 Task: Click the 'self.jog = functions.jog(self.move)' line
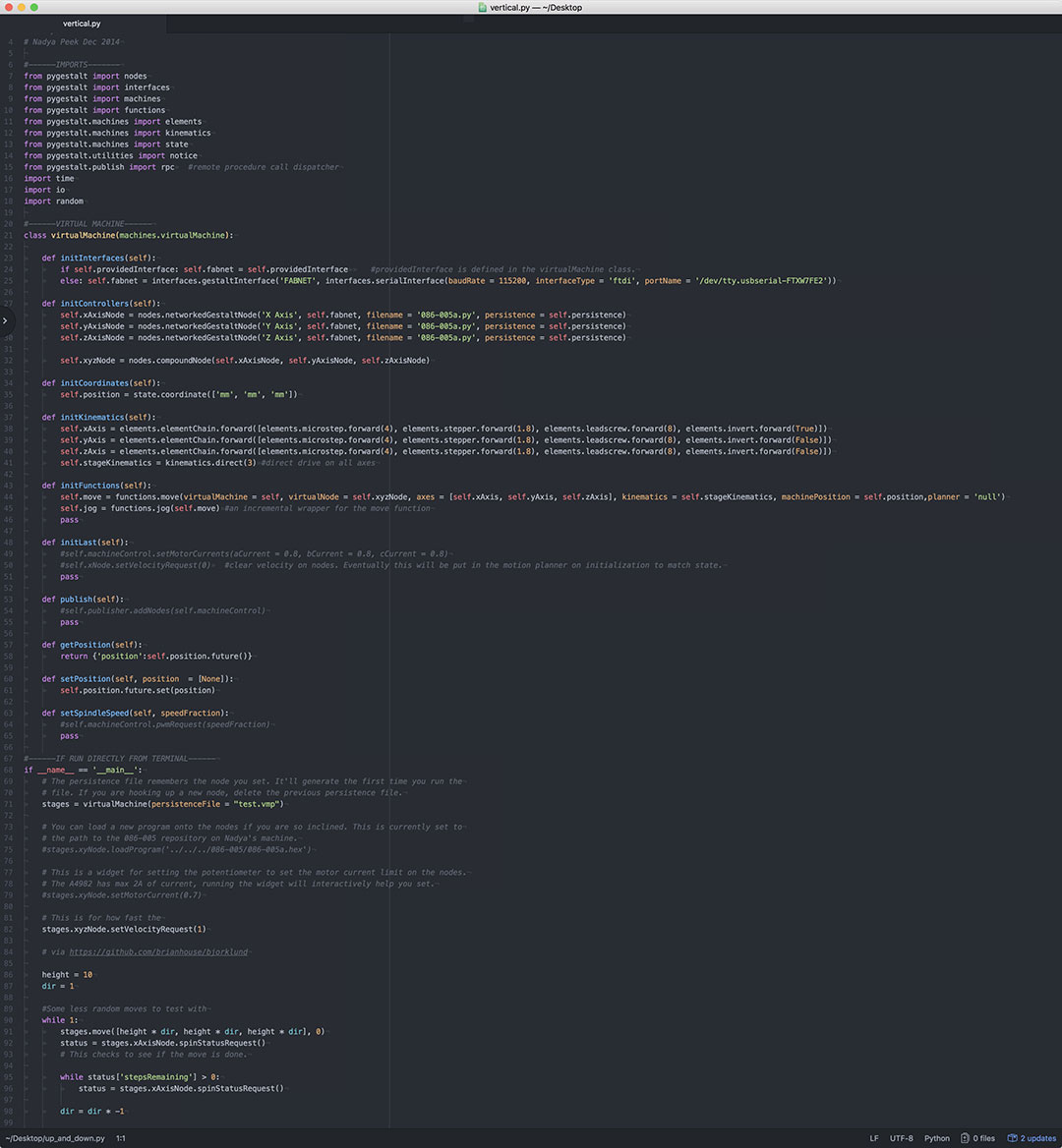click(x=140, y=508)
